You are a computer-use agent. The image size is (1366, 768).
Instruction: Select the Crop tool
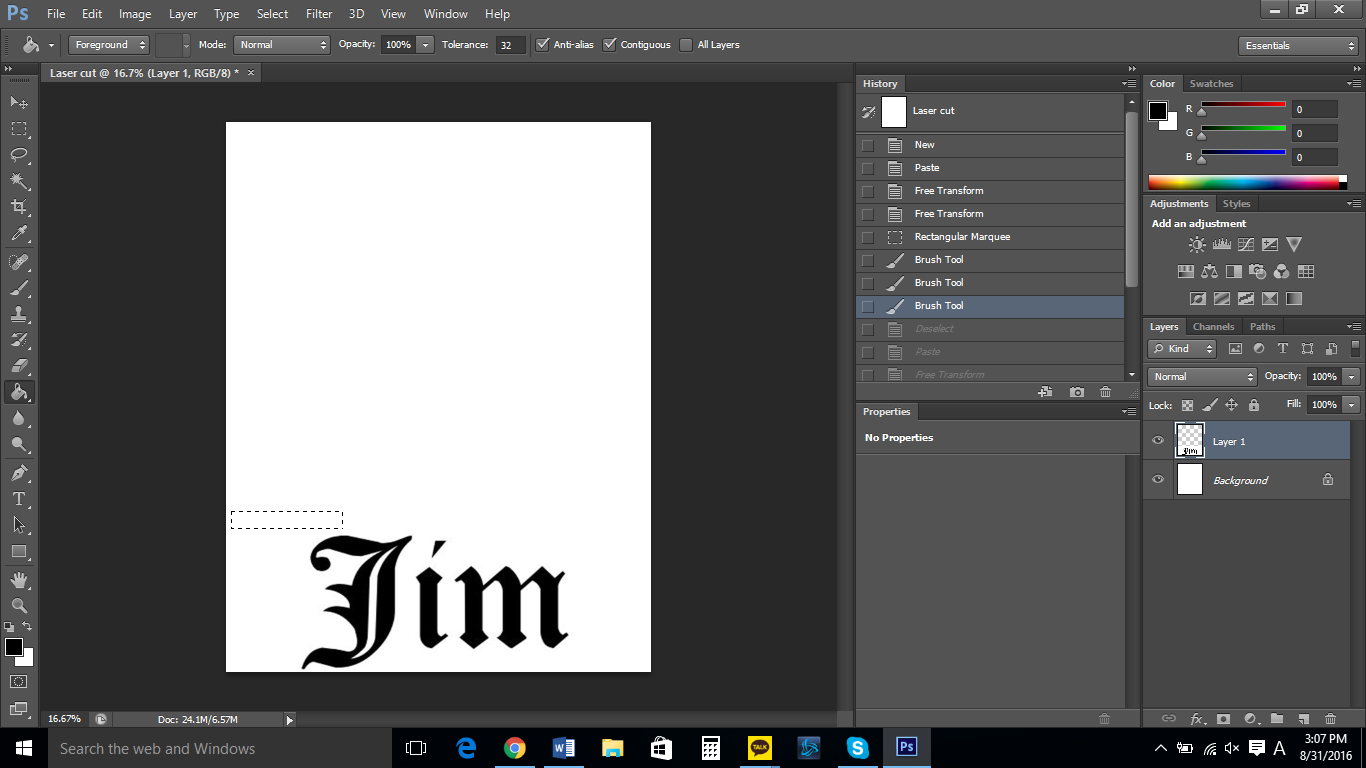coord(19,207)
